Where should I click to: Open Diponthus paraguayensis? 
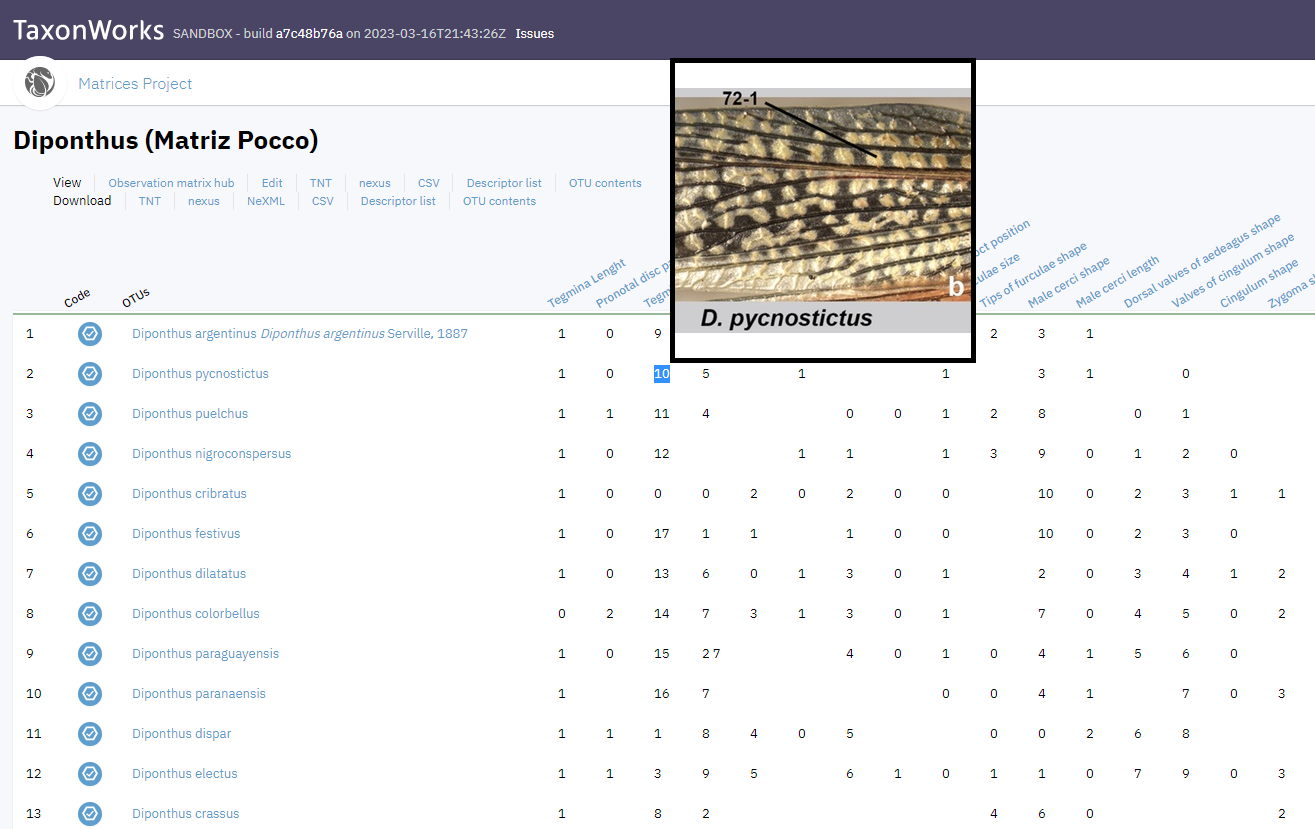205,654
